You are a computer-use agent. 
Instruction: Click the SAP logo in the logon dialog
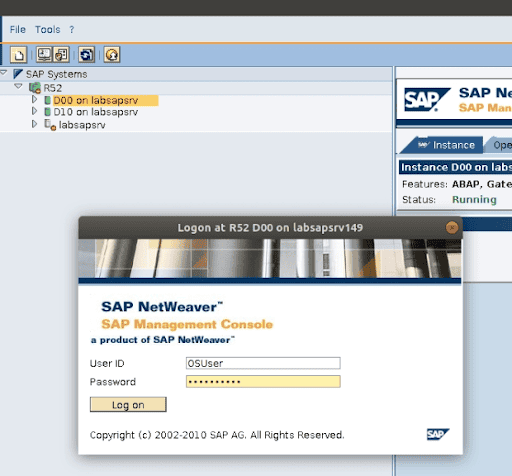438,434
